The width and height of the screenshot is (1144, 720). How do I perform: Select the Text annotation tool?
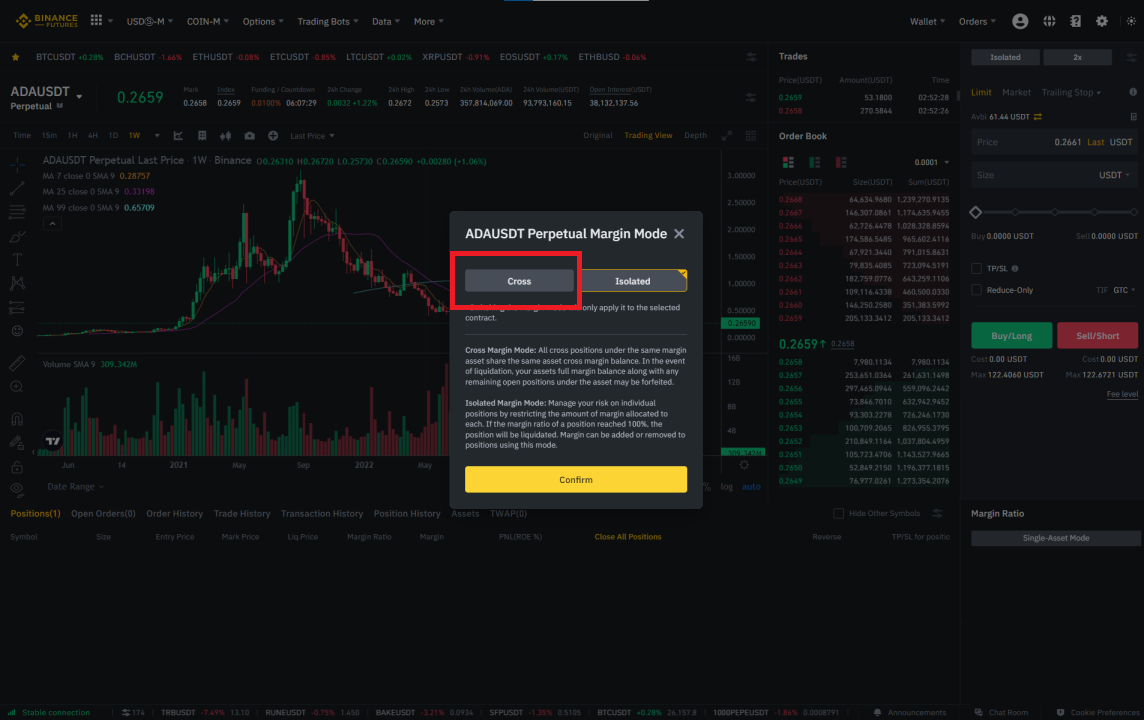17,260
